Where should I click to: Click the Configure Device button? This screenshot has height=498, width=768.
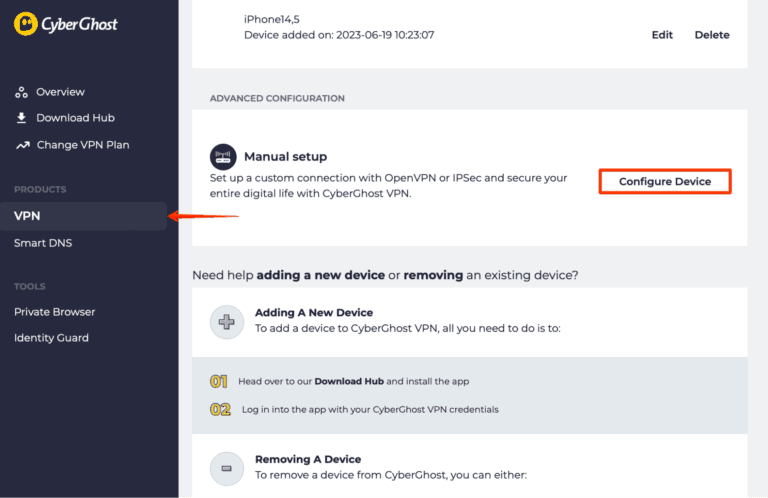(x=665, y=181)
